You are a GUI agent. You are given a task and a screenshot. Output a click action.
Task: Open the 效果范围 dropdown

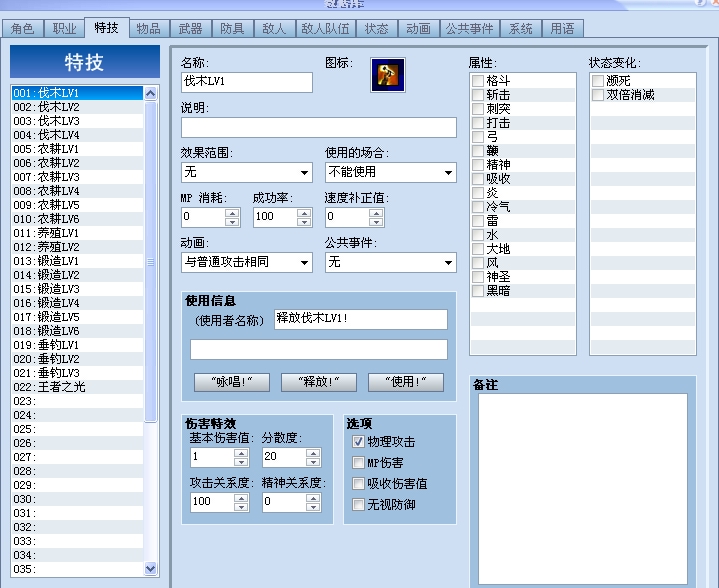coord(247,172)
